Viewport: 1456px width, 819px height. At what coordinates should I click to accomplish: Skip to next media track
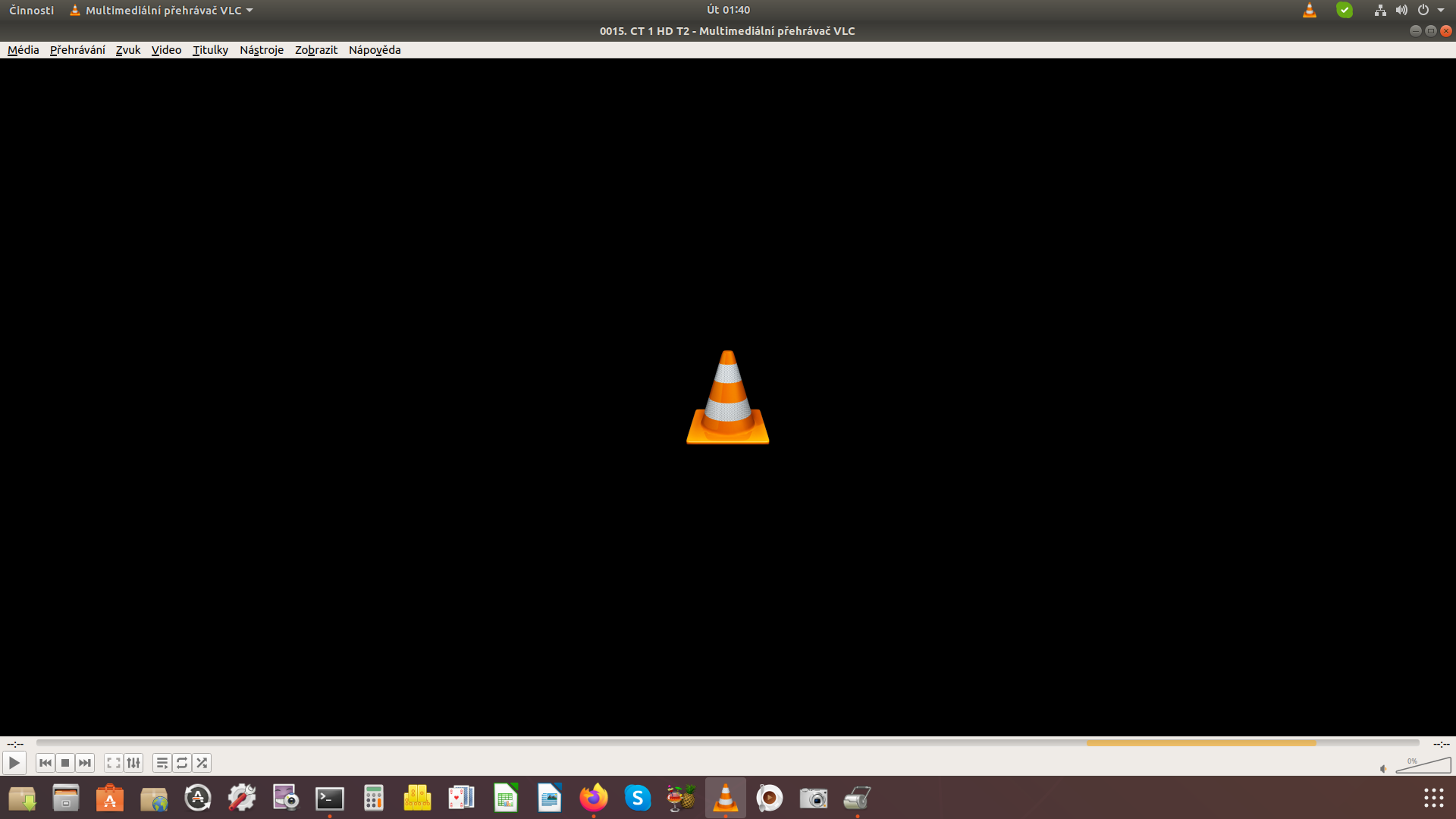pyautogui.click(x=85, y=763)
